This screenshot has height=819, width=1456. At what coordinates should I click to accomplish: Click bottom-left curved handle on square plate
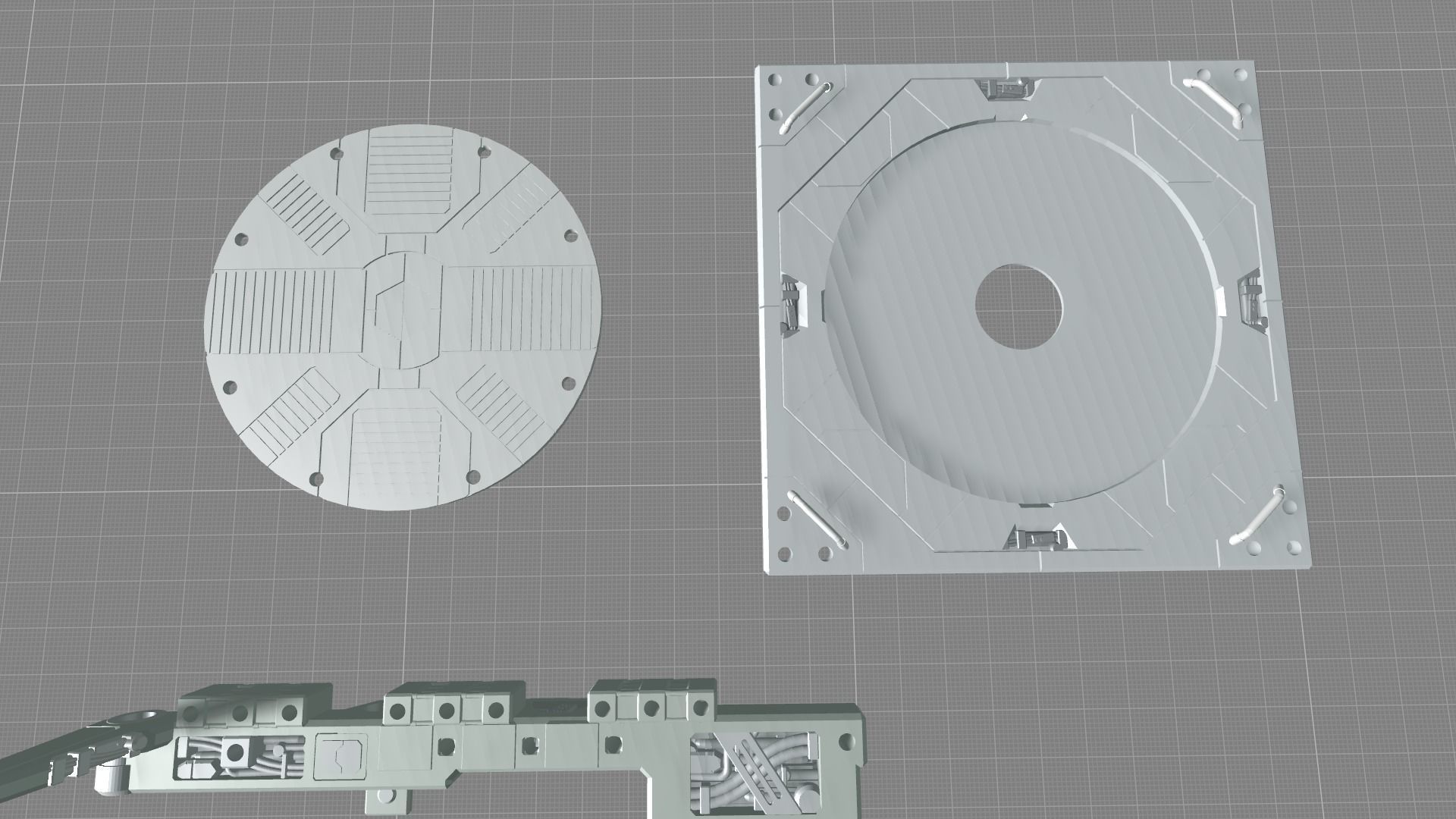click(817, 519)
